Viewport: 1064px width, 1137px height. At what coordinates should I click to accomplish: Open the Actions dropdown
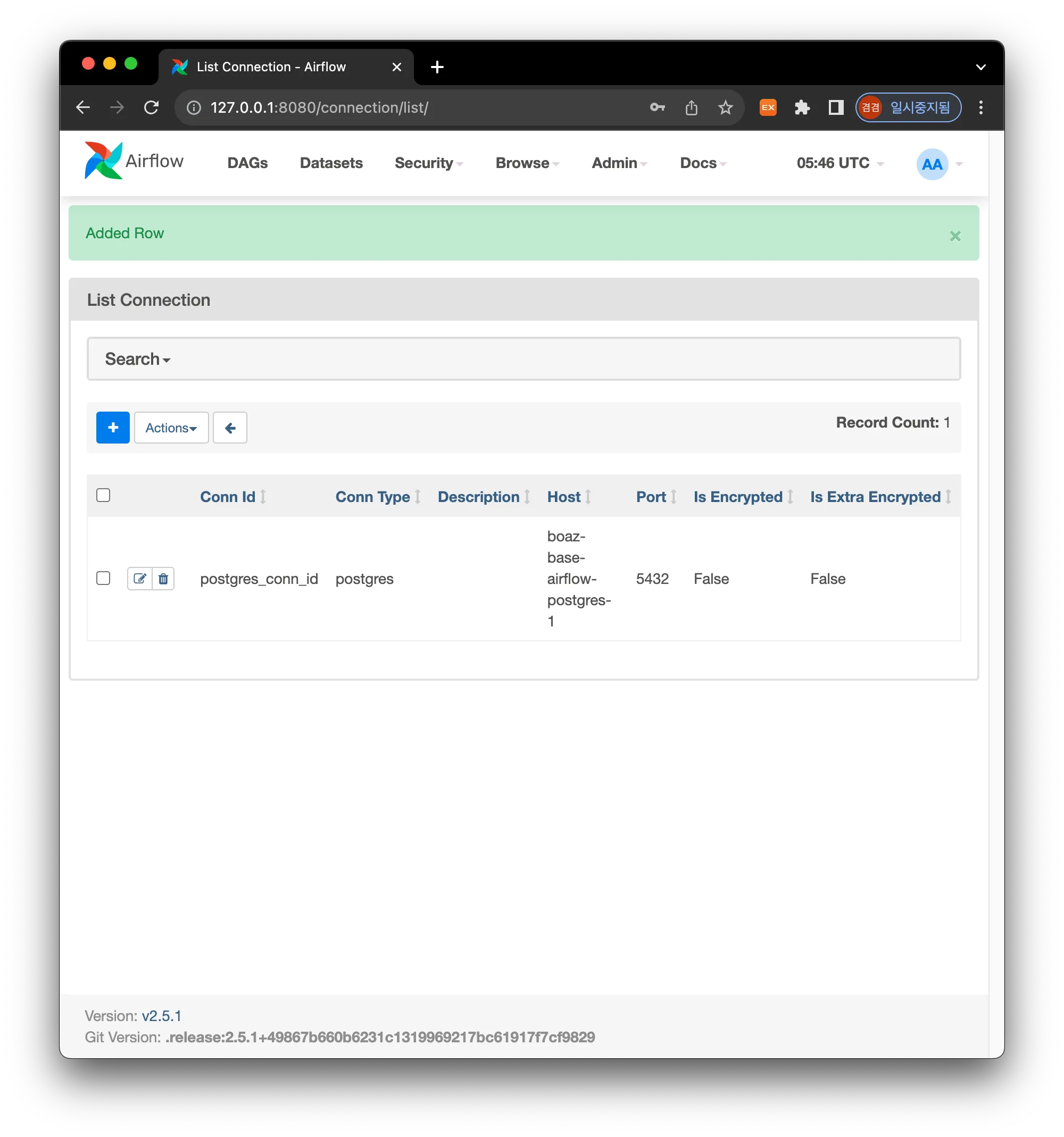point(171,427)
